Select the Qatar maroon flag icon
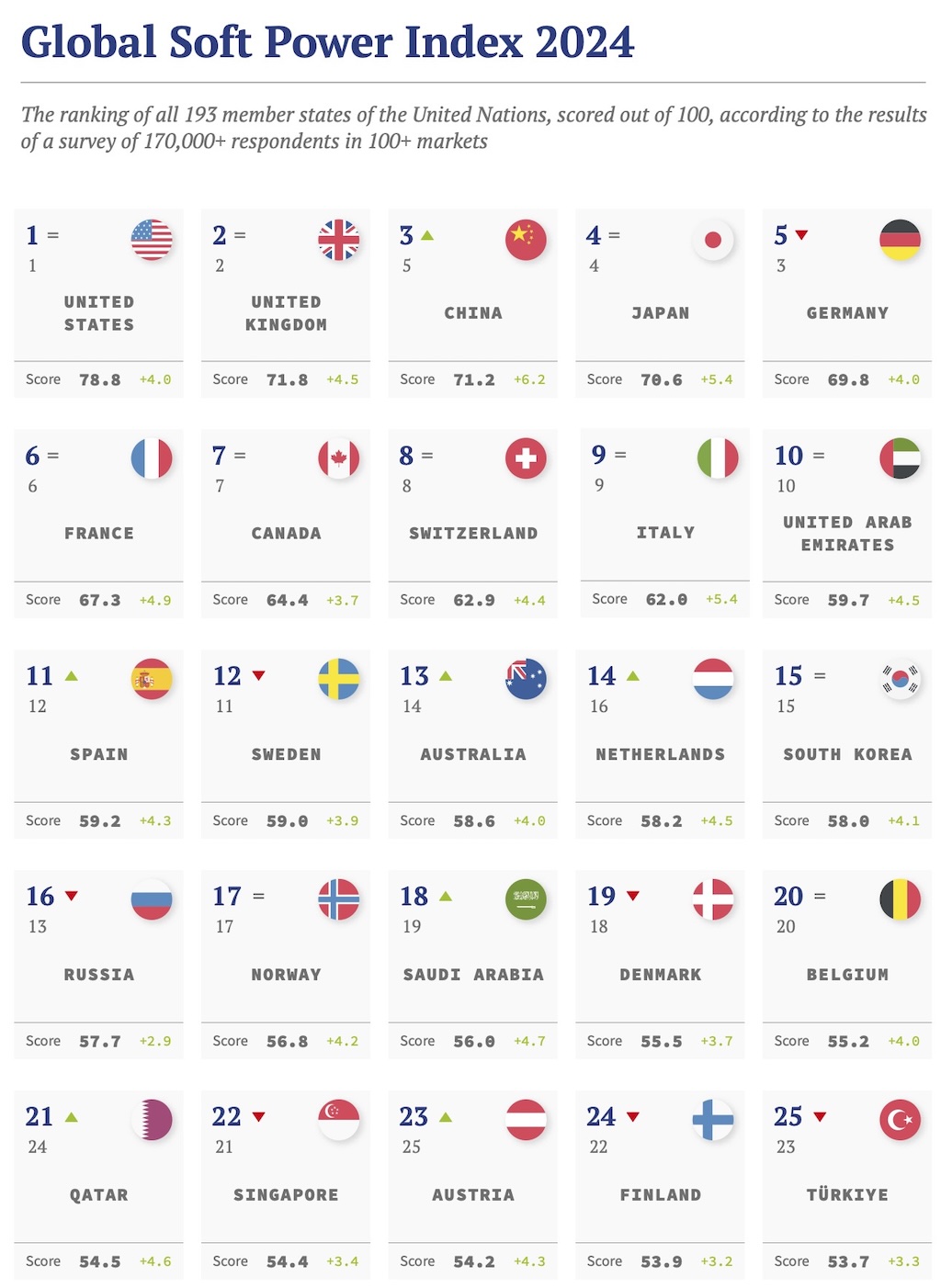The height and width of the screenshot is (1288, 941). coord(152,1120)
